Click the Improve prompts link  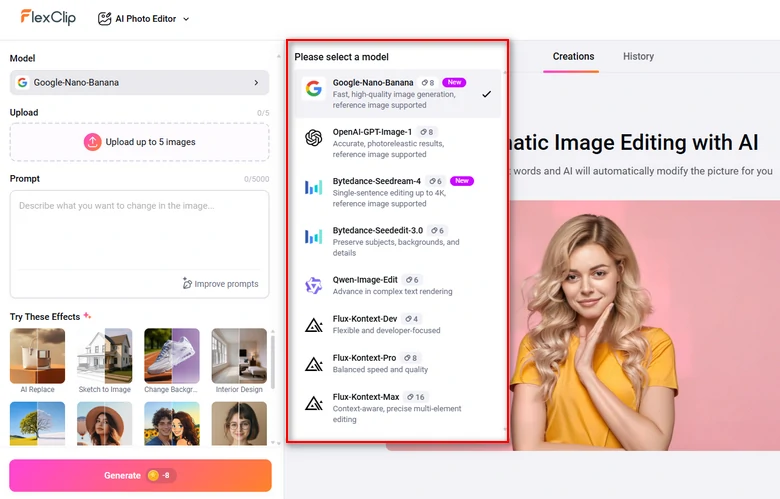pos(220,284)
